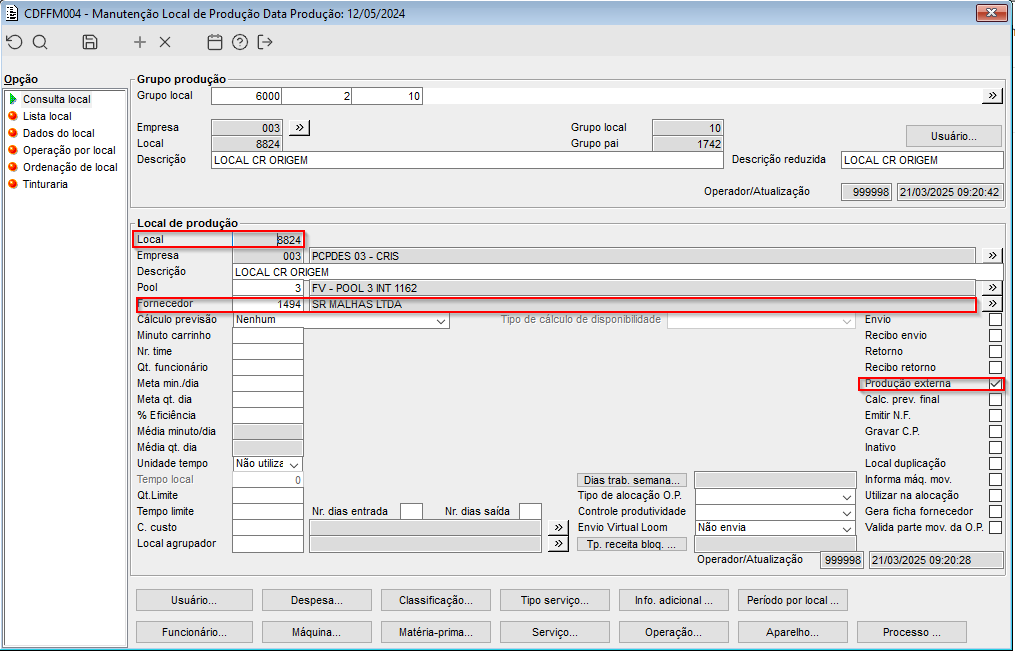
Task: Uncheck the Produção externa checkbox
Action: 996,384
